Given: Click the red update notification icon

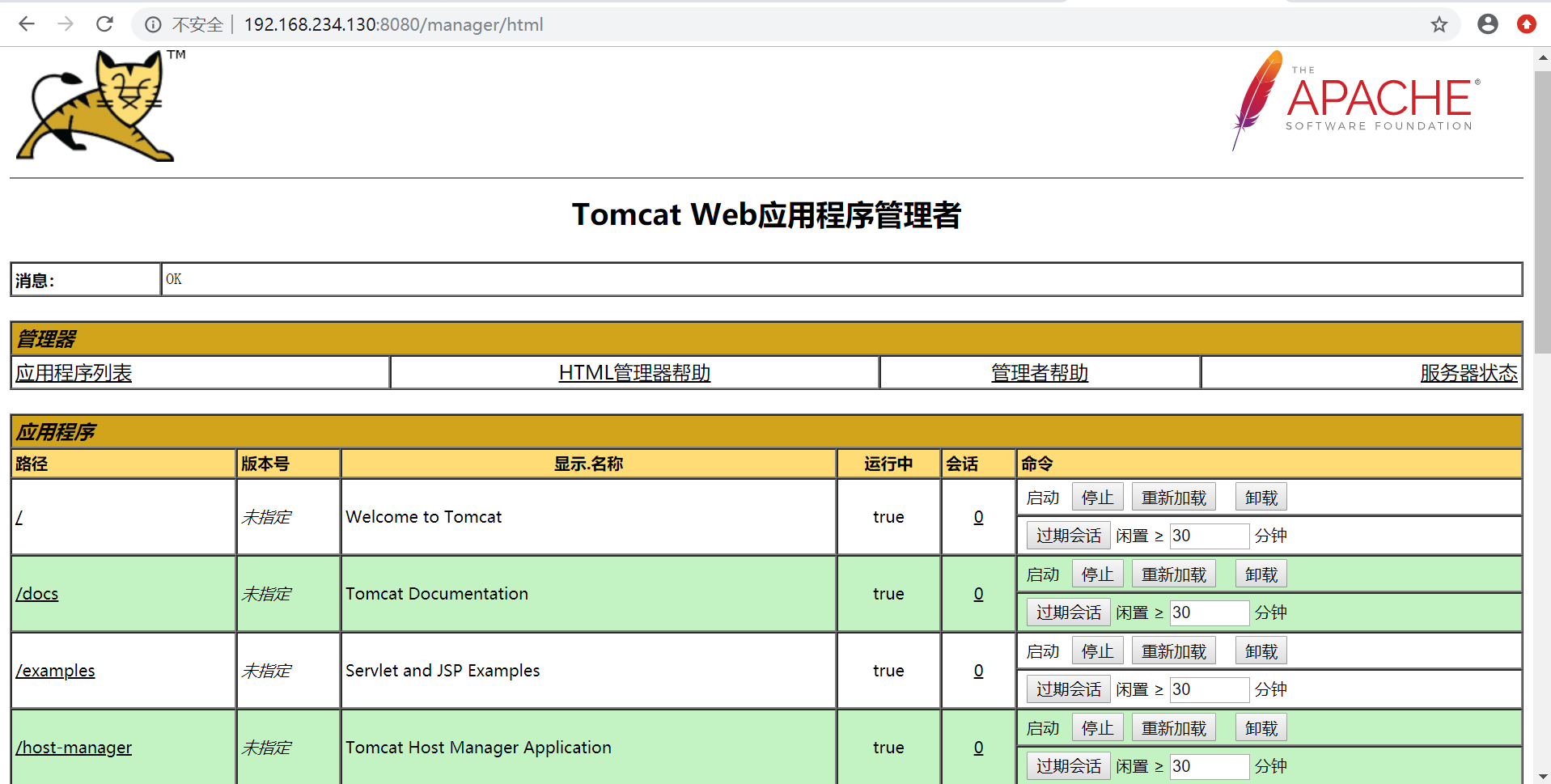Looking at the screenshot, I should [x=1526, y=24].
